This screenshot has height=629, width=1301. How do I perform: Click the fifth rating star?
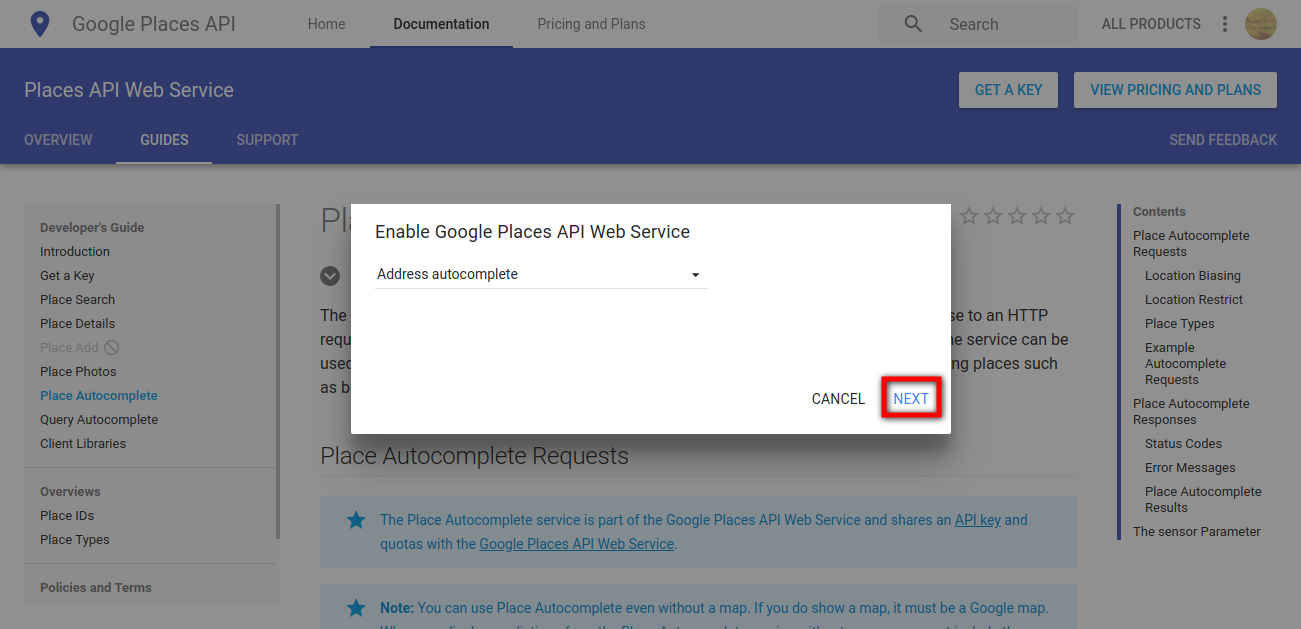pyautogui.click(x=1065, y=216)
